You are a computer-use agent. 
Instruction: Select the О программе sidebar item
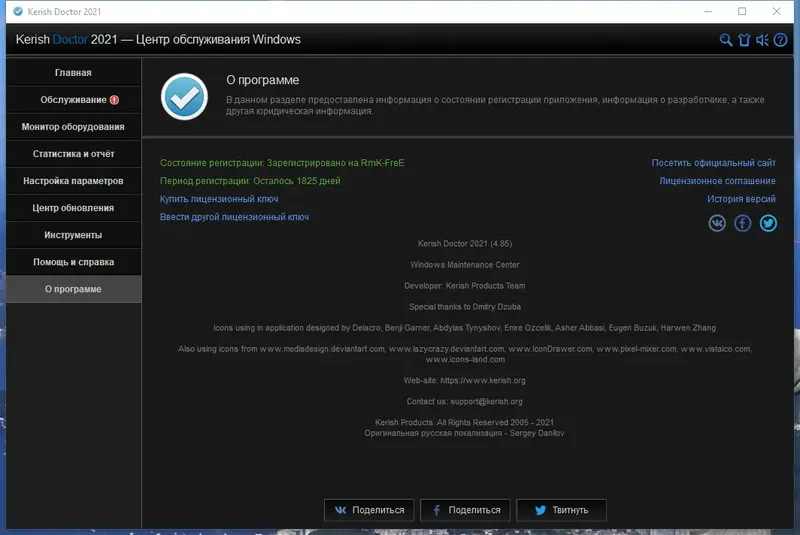click(73, 289)
